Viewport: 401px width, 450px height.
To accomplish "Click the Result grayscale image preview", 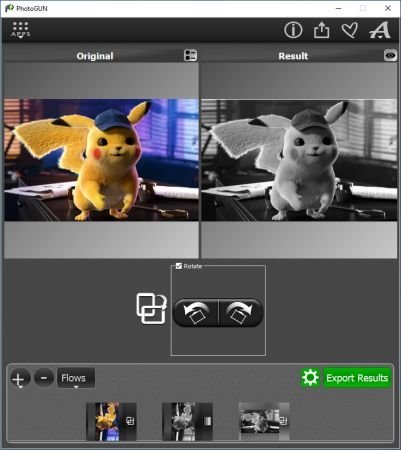I will pos(299,160).
